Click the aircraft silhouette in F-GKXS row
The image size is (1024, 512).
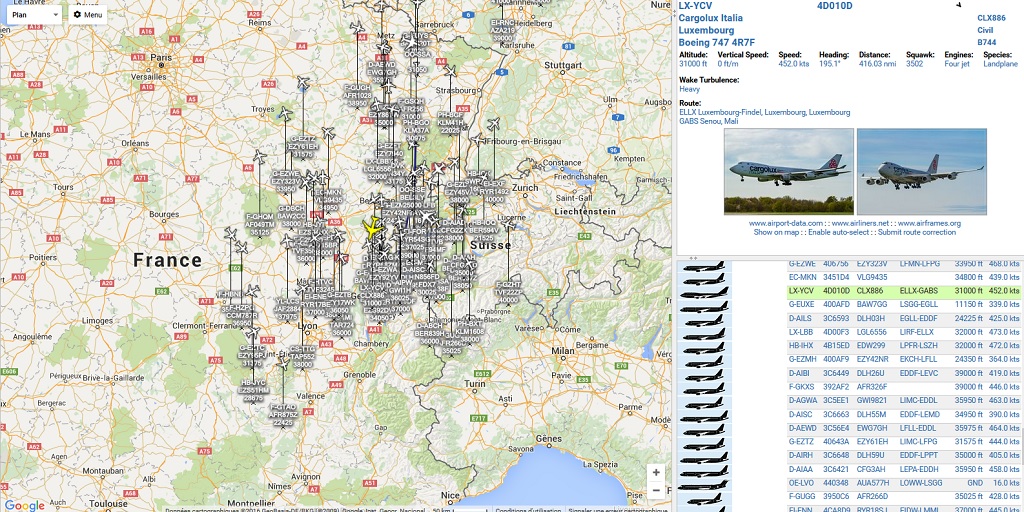pos(703,388)
